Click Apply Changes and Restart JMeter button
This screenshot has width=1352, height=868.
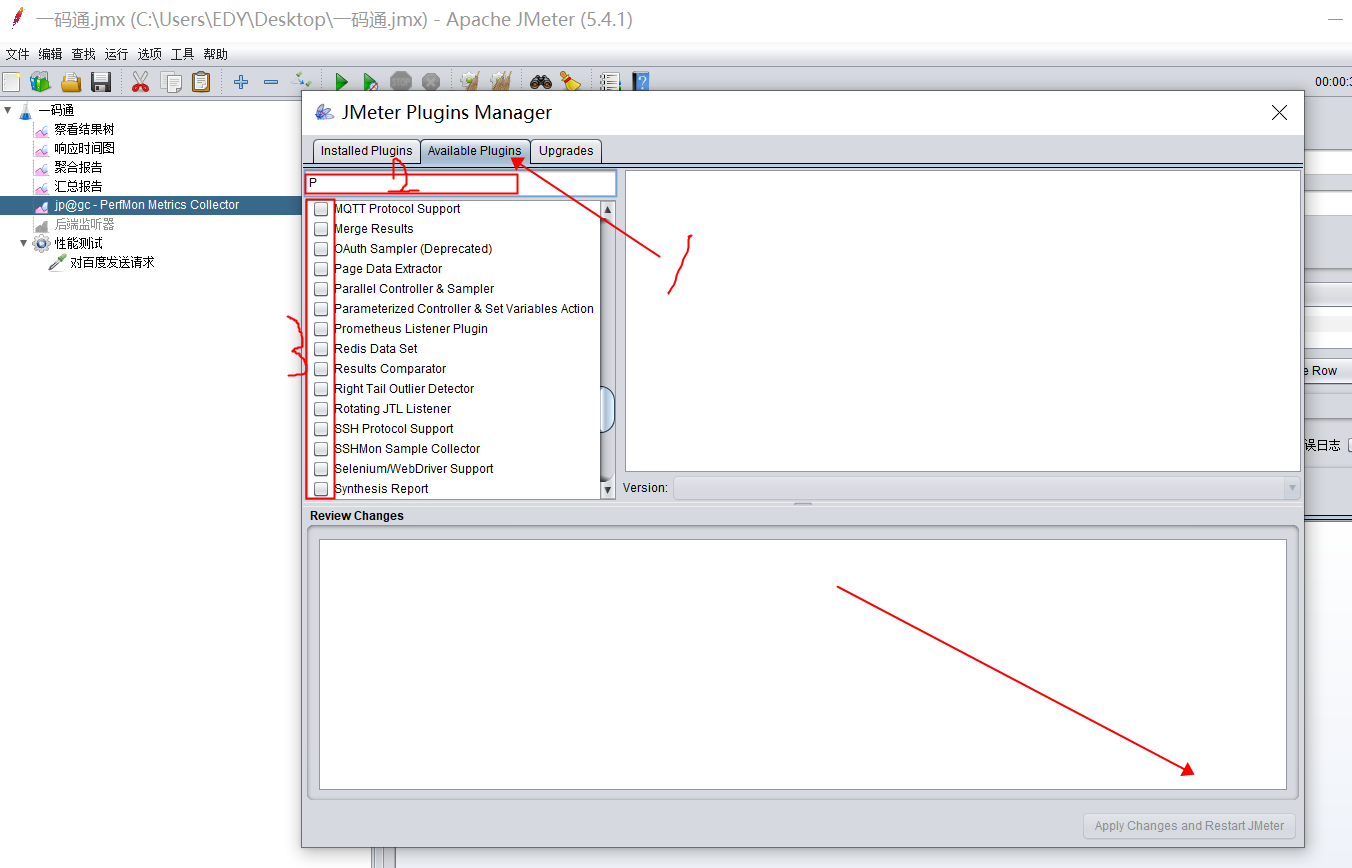[1189, 826]
